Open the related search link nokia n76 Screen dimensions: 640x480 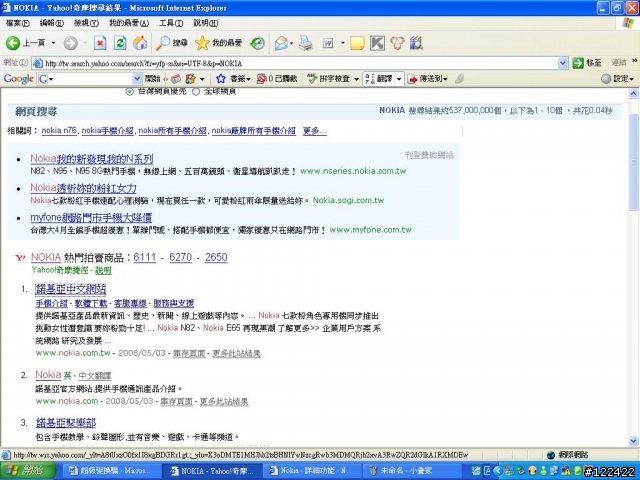pyautogui.click(x=59, y=131)
